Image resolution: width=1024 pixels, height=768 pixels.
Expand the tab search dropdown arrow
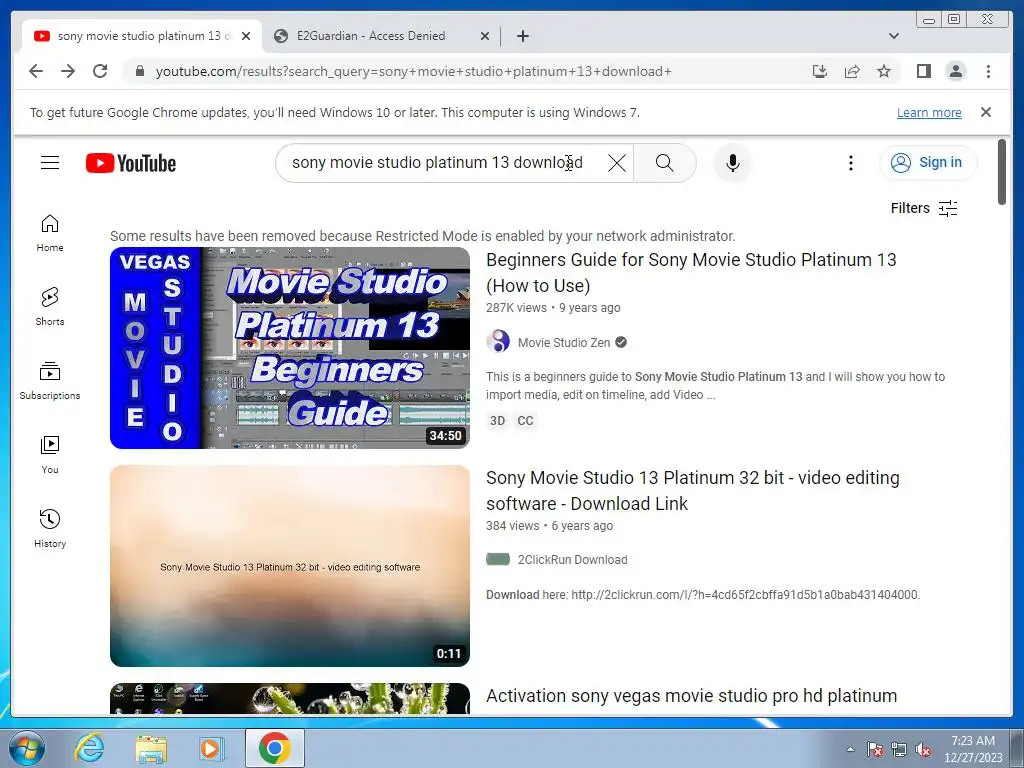click(893, 36)
